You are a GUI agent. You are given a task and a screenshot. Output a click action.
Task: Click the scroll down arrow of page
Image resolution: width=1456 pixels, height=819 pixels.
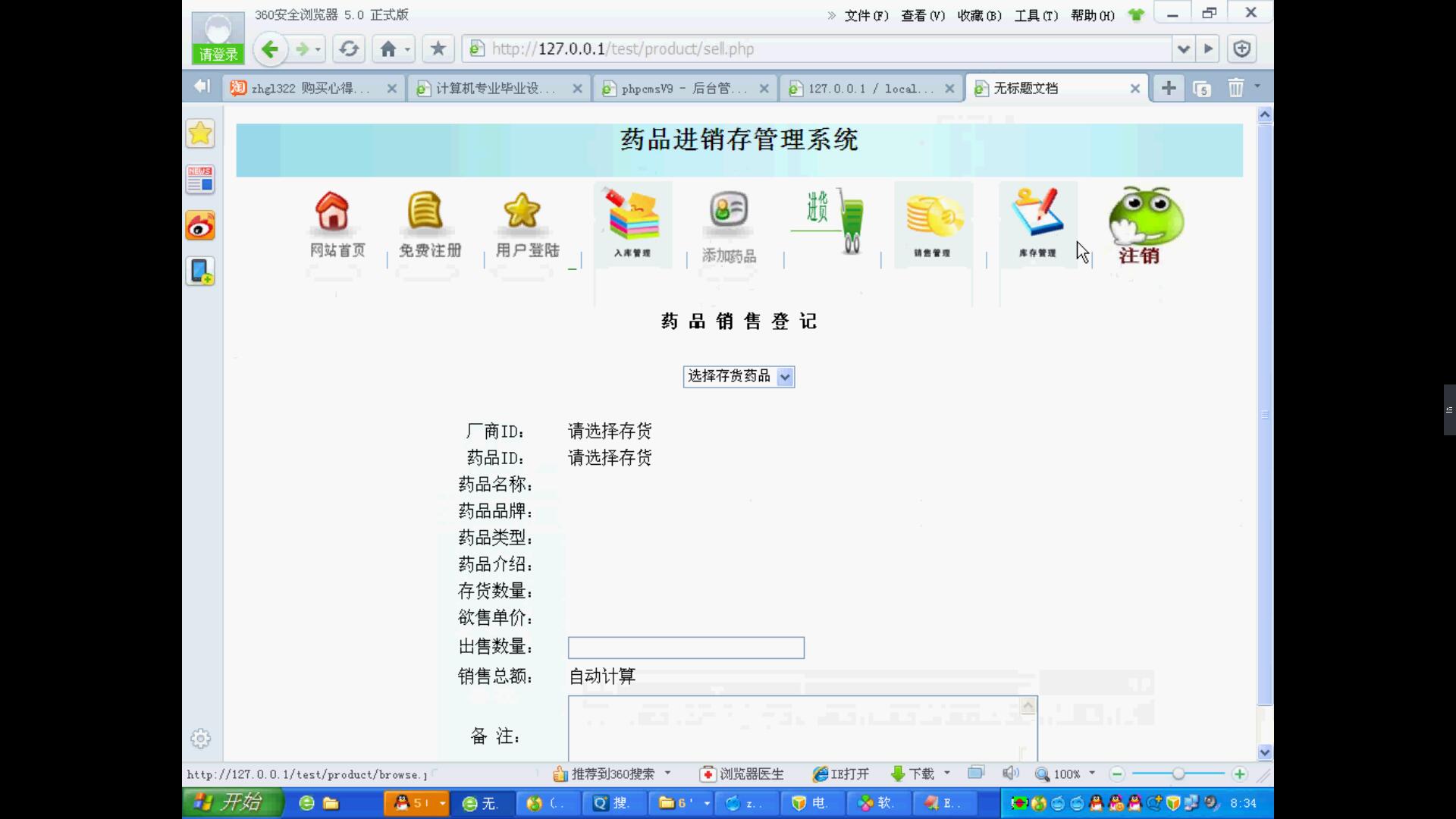1264,752
